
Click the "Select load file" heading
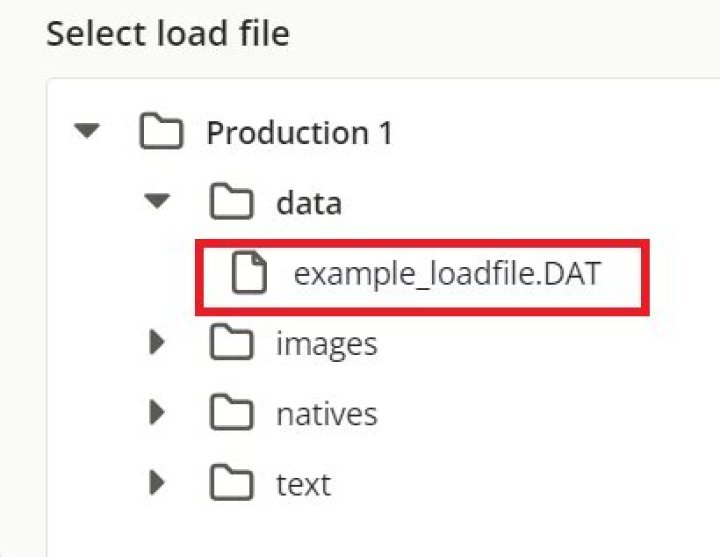click(x=168, y=34)
